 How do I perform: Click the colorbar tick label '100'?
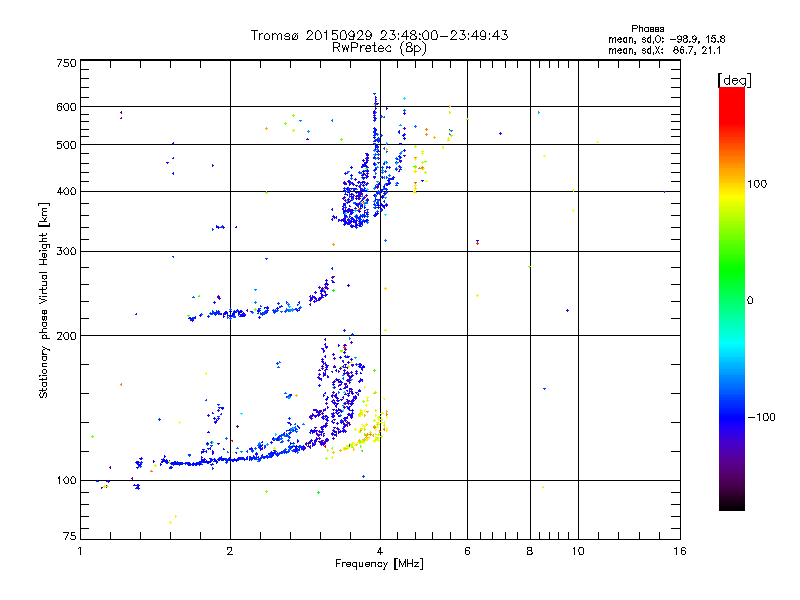click(x=757, y=184)
